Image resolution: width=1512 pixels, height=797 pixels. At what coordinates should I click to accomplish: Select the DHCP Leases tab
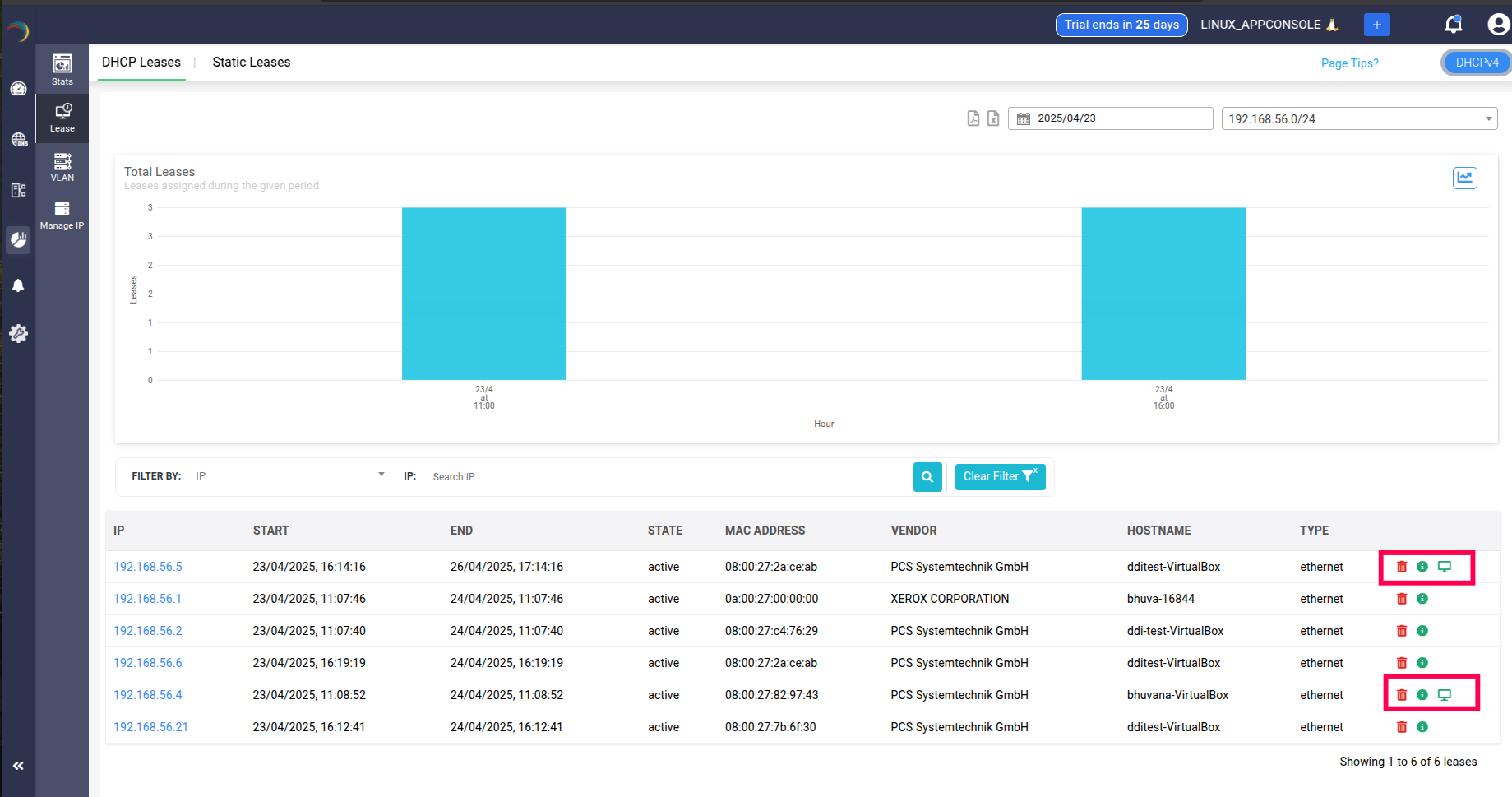(x=141, y=63)
